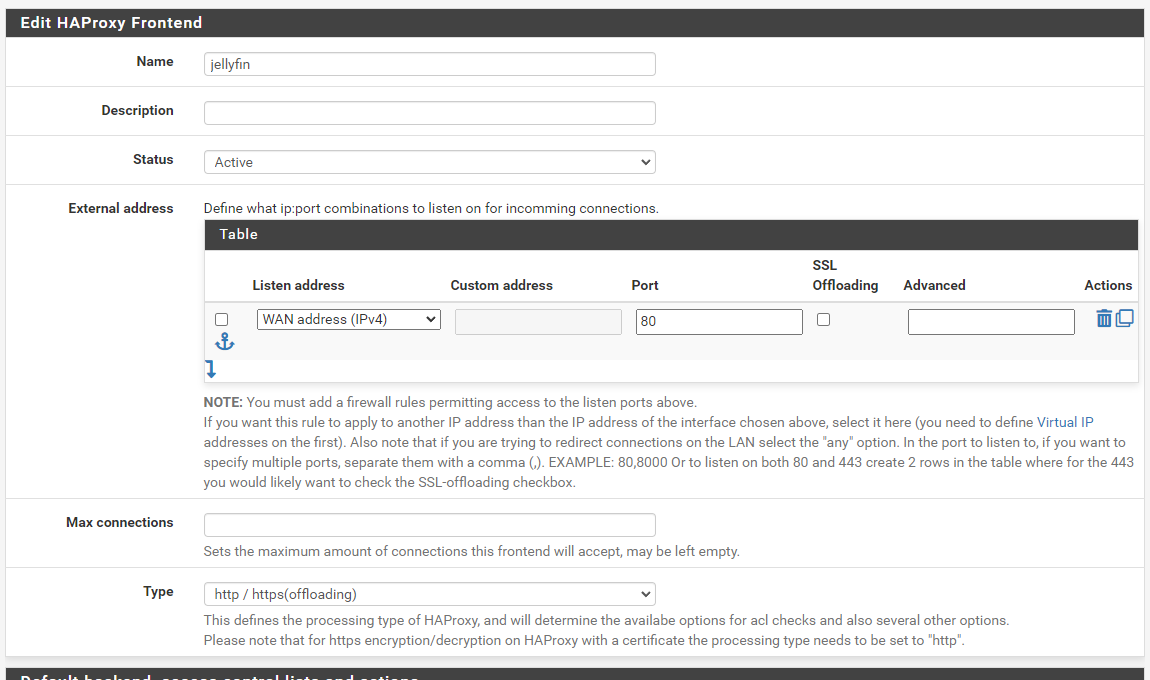Click the anchor icon on the row
Image resolution: width=1150 pixels, height=680 pixels.
[x=225, y=342]
